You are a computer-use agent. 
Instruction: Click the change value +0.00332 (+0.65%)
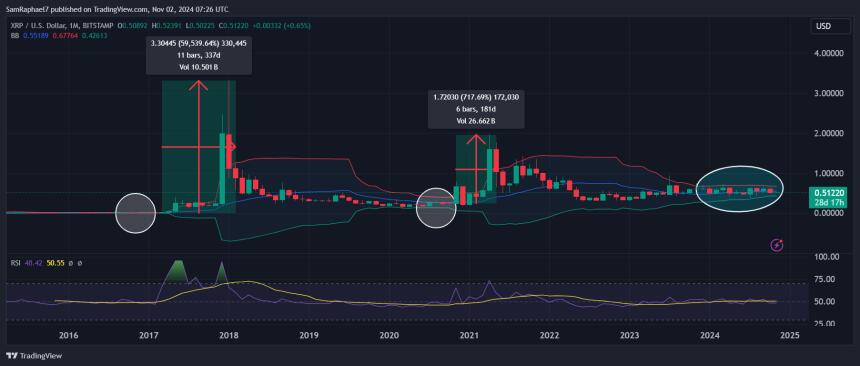pyautogui.click(x=281, y=26)
